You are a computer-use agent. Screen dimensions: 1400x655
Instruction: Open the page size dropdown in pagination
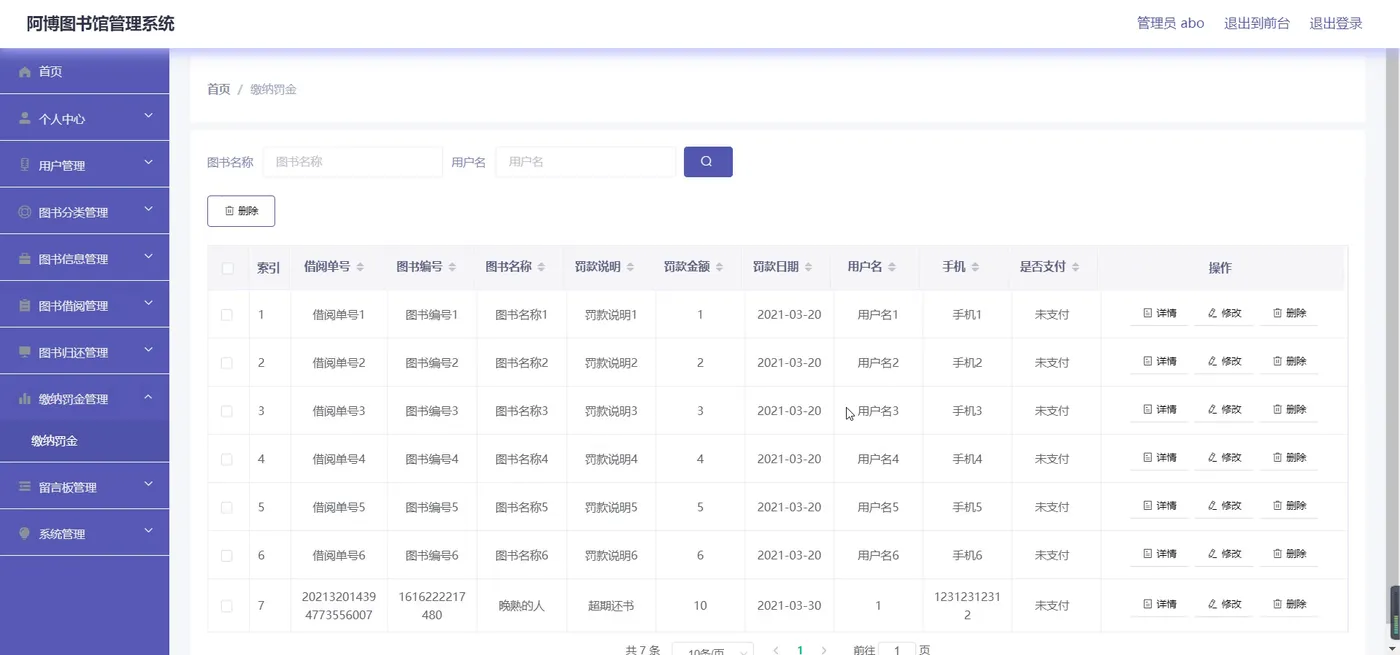[x=712, y=649]
